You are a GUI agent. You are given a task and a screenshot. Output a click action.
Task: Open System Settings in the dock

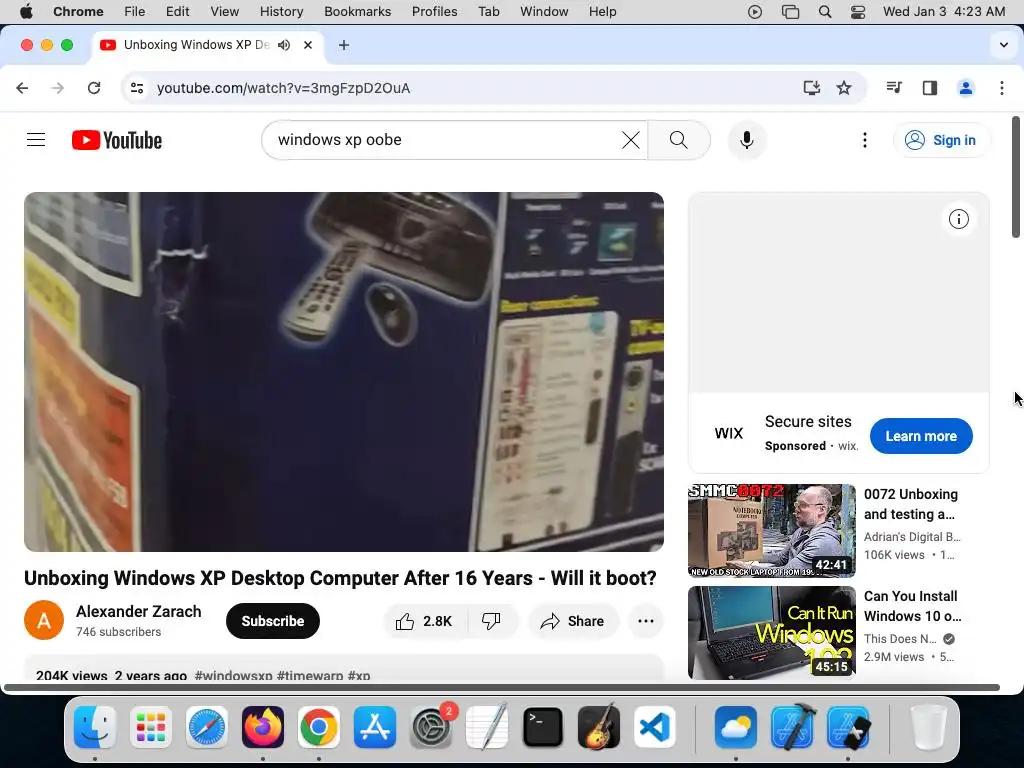tap(431, 727)
